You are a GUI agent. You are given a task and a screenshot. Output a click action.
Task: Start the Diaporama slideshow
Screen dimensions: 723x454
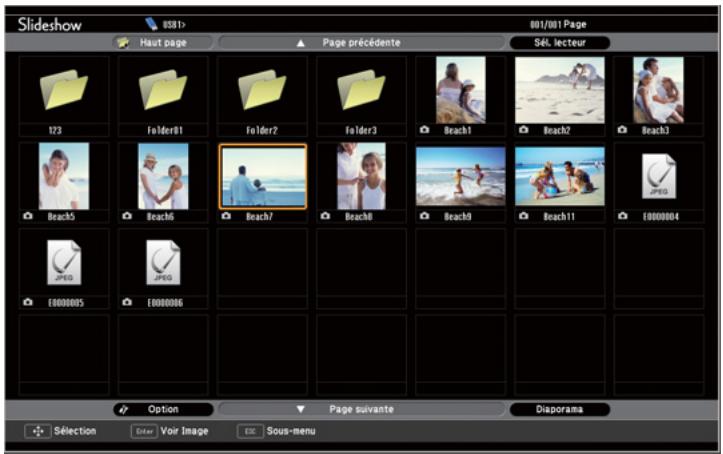point(560,409)
